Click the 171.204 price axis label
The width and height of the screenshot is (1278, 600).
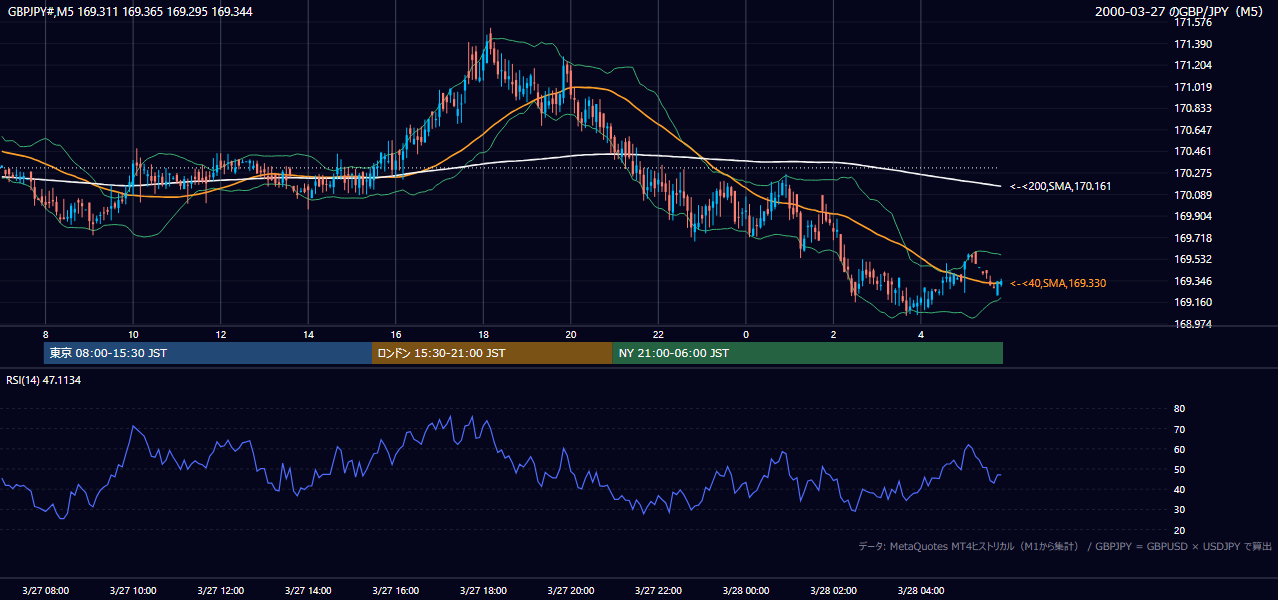coord(1193,65)
